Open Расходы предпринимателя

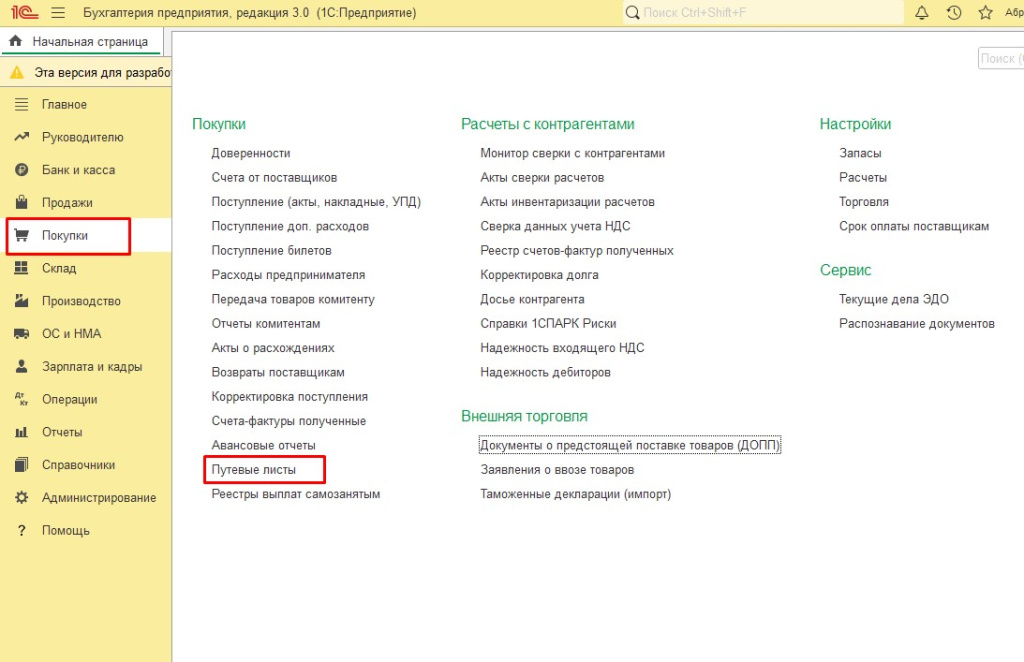288,275
